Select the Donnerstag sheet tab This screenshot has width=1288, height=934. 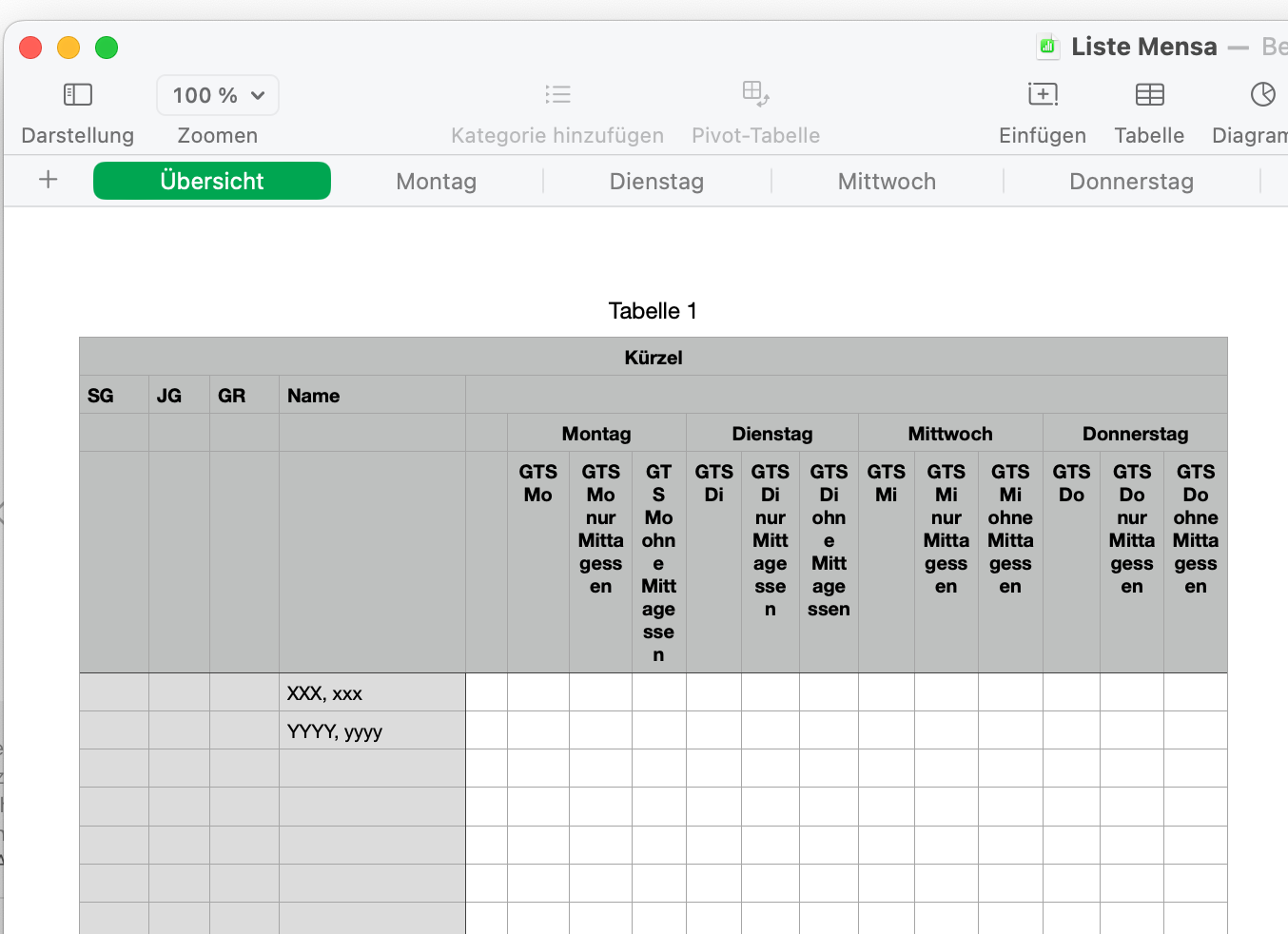1131,182
